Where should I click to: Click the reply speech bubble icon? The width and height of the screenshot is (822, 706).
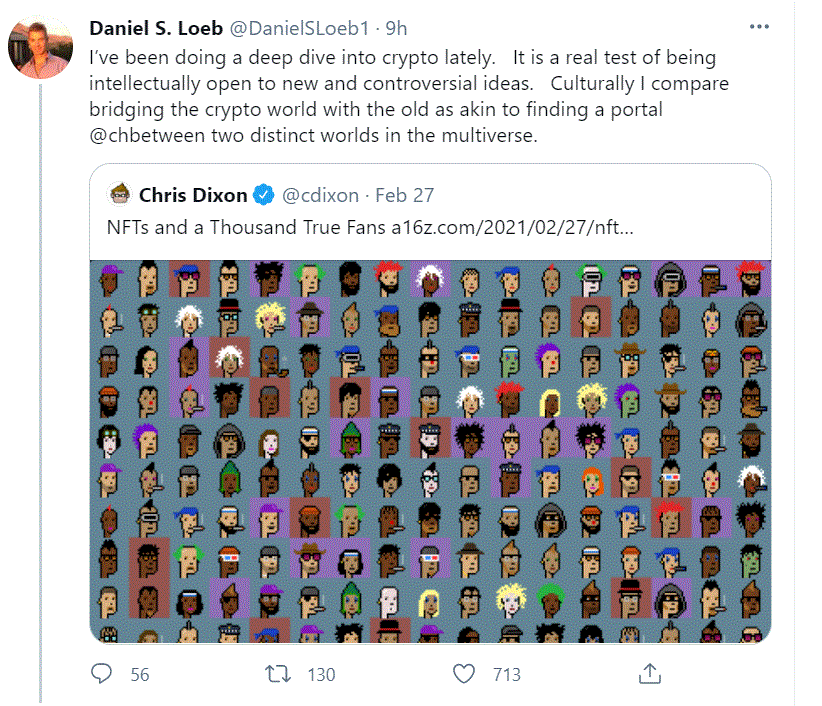click(103, 674)
